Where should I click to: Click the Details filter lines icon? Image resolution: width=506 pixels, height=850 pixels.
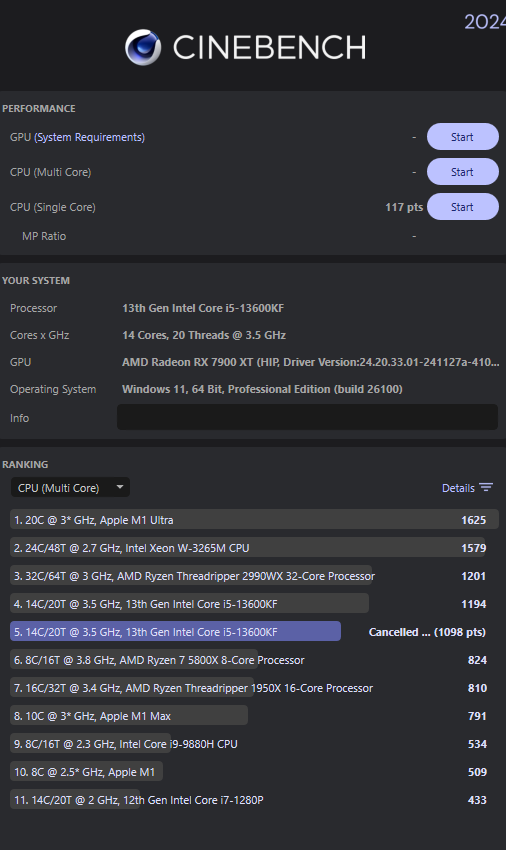486,488
